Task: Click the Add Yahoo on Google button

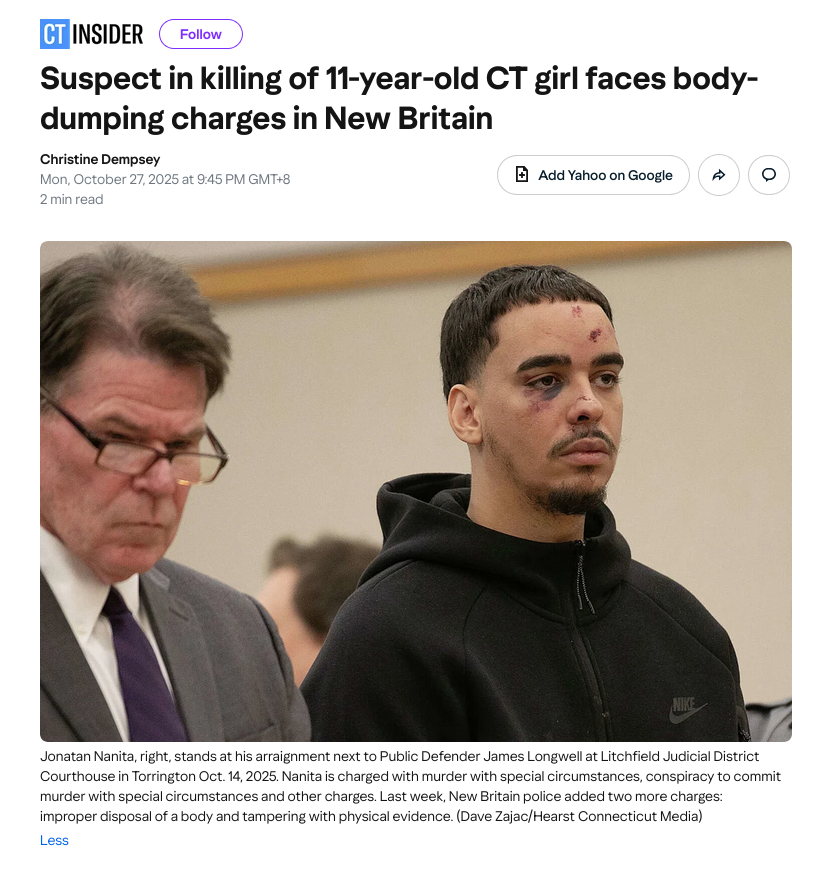Action: click(593, 175)
